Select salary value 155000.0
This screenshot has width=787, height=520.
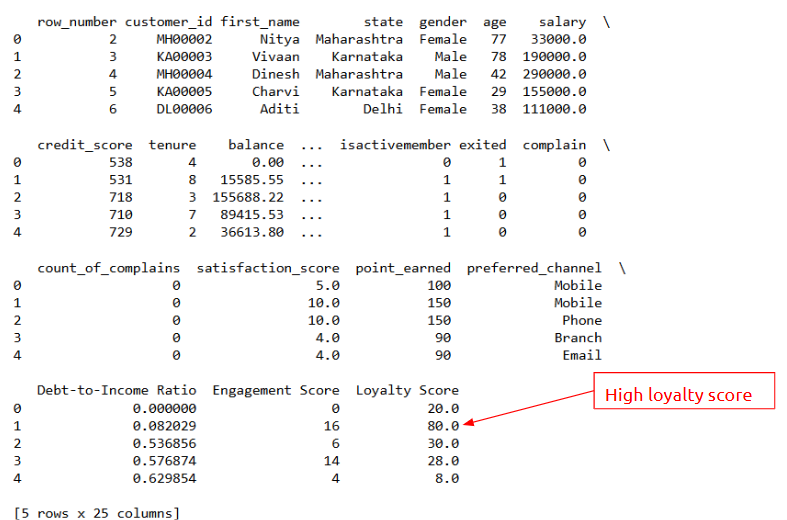[554, 92]
